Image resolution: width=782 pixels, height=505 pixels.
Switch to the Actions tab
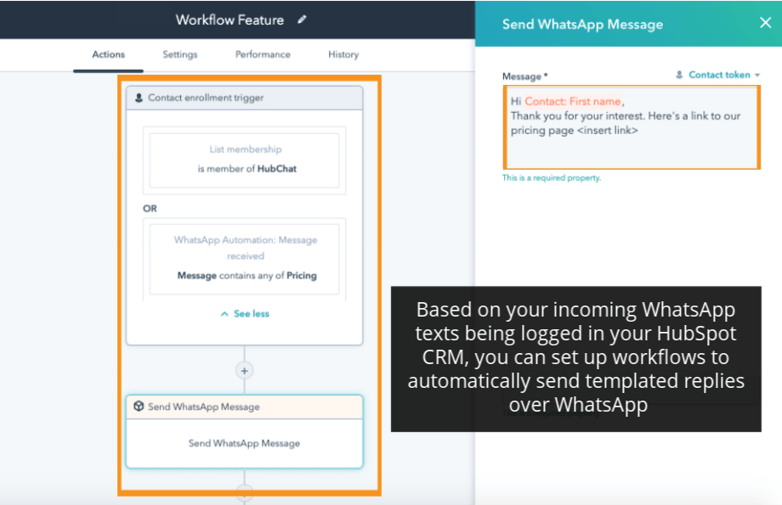108,54
